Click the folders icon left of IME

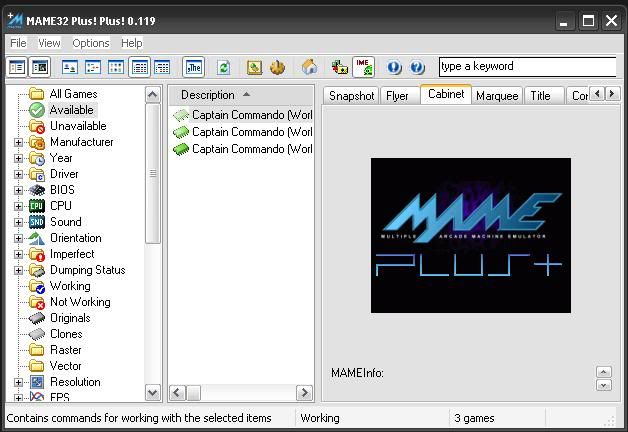(340, 67)
